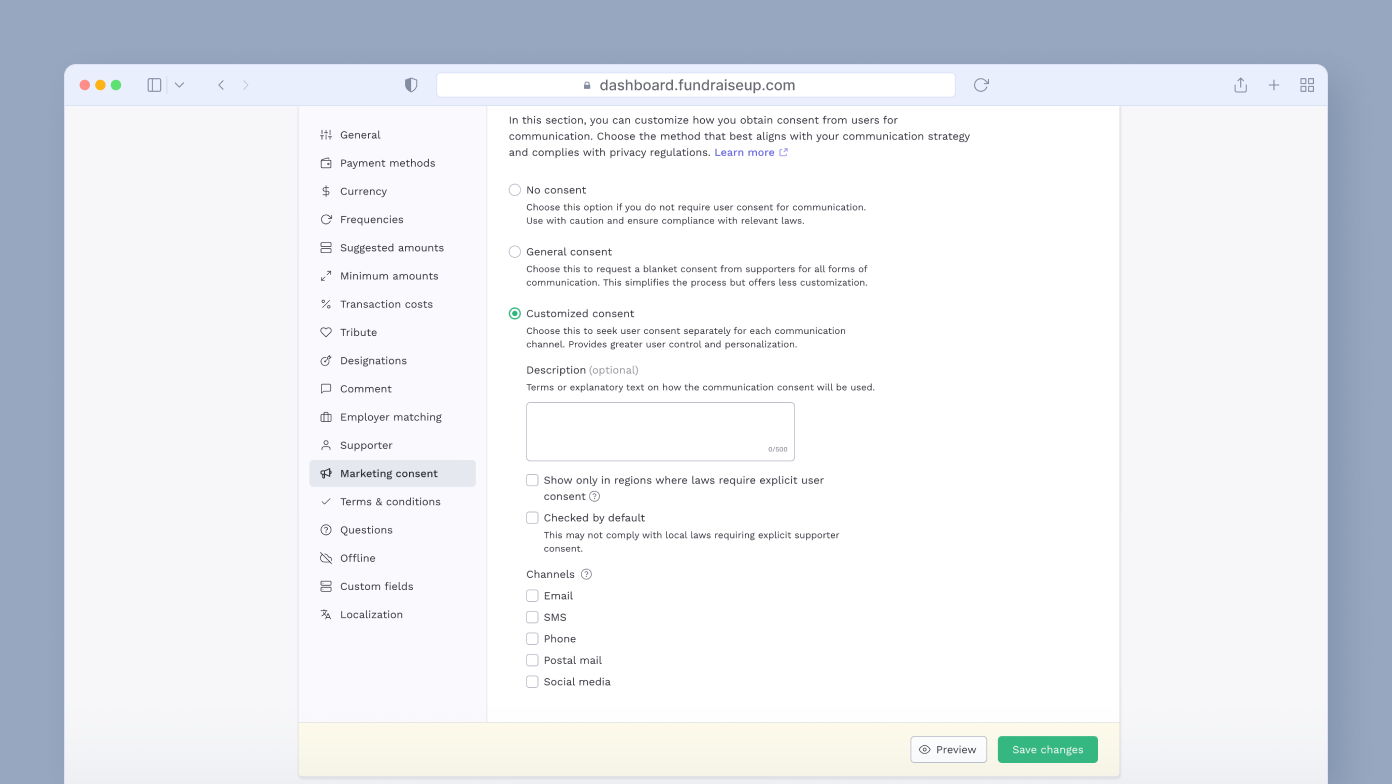Image resolution: width=1392 pixels, height=784 pixels.
Task: Click the Localization translation icon
Action: pos(324,614)
